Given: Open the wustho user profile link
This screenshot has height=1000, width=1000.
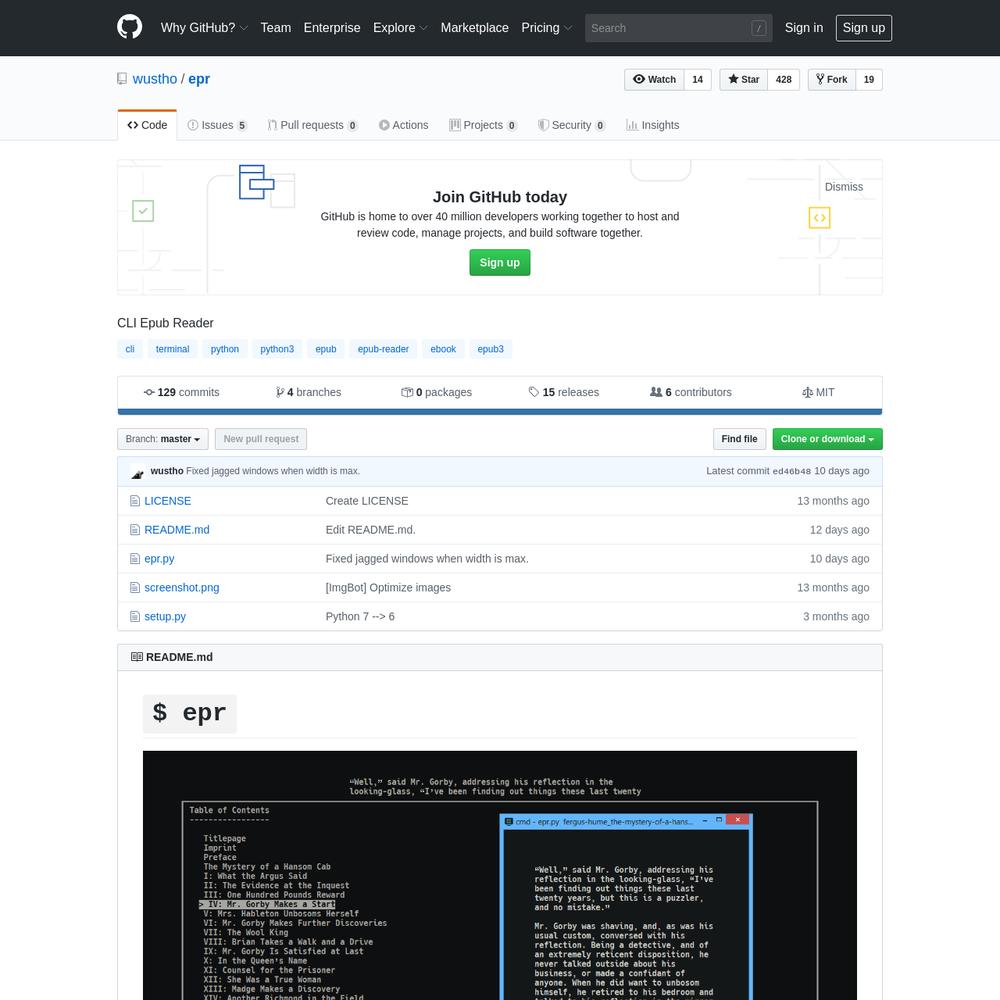Looking at the screenshot, I should pyautogui.click(x=154, y=79).
